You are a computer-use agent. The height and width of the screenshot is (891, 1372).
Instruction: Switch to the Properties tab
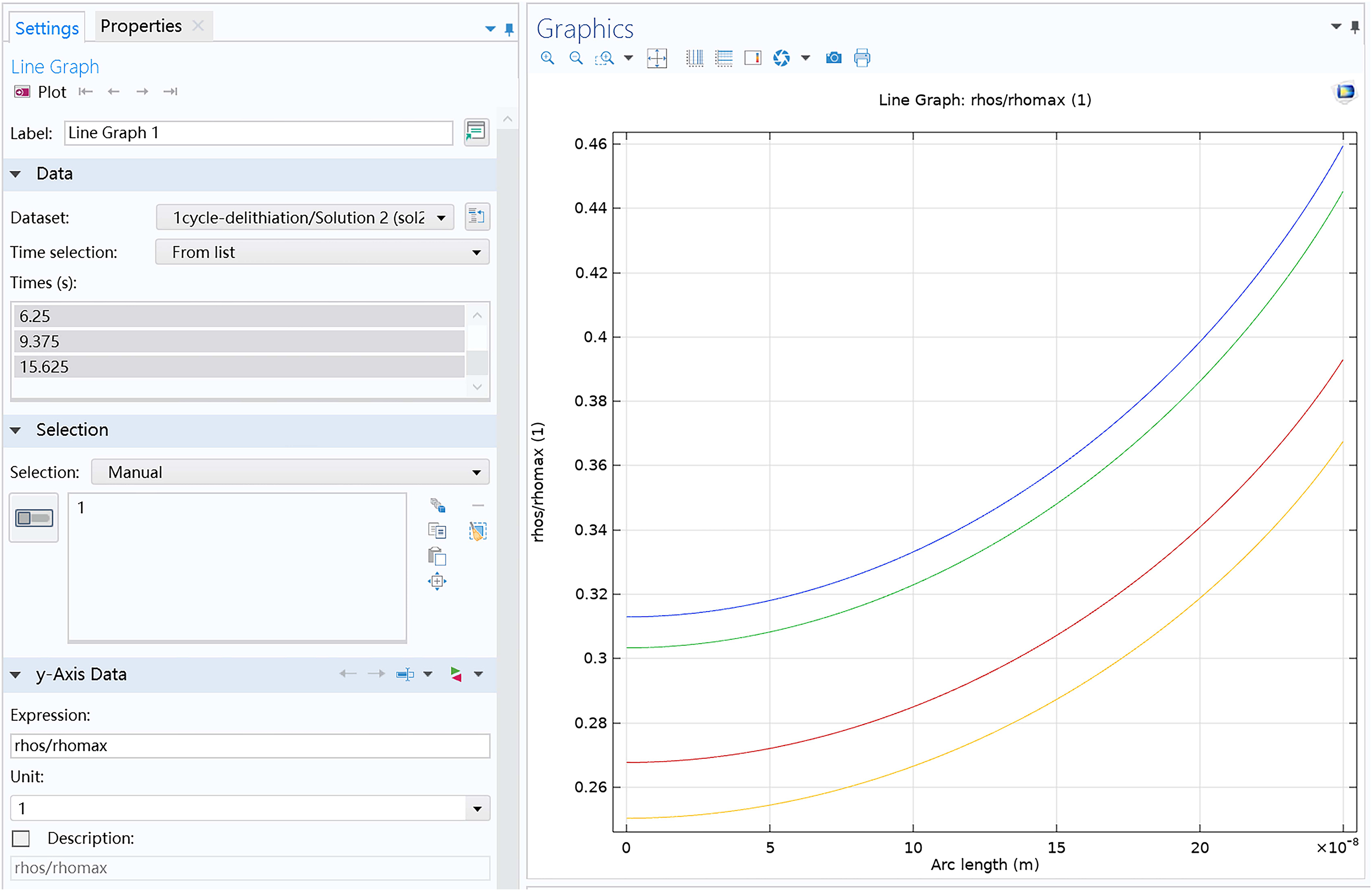pos(141,26)
